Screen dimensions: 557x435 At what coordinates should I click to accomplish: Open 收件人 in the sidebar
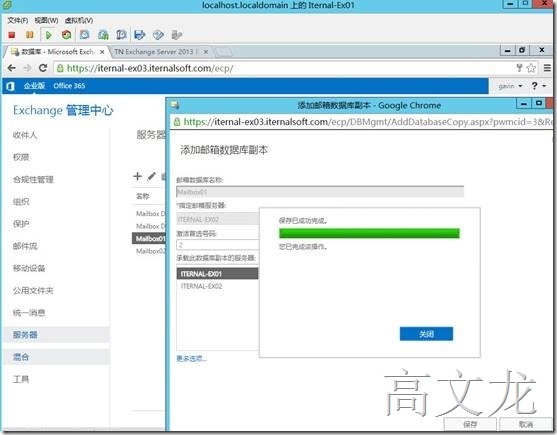(x=25, y=135)
